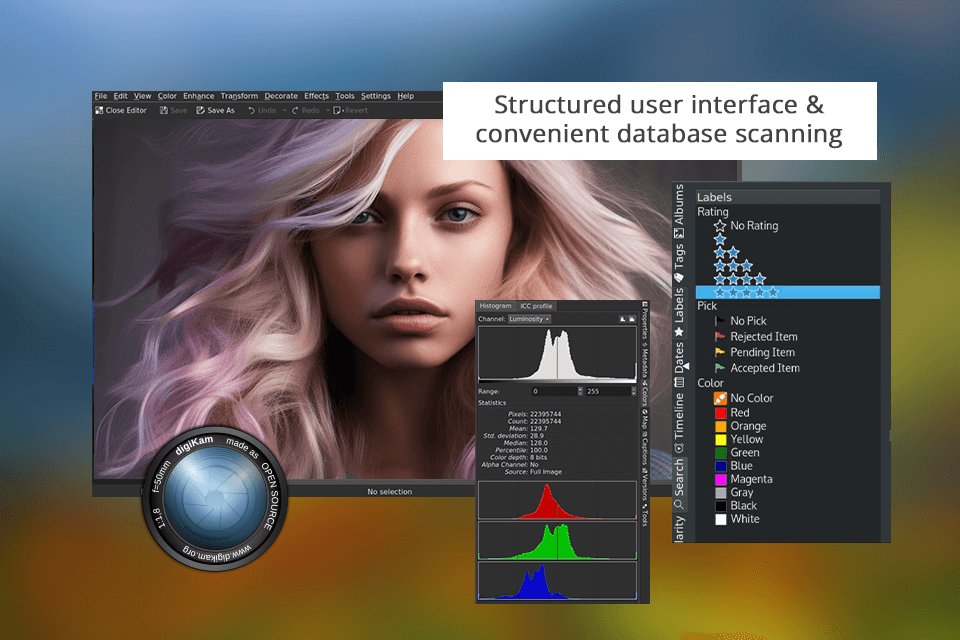Open the Tools sidebar tab
The image size is (960, 640).
645,514
